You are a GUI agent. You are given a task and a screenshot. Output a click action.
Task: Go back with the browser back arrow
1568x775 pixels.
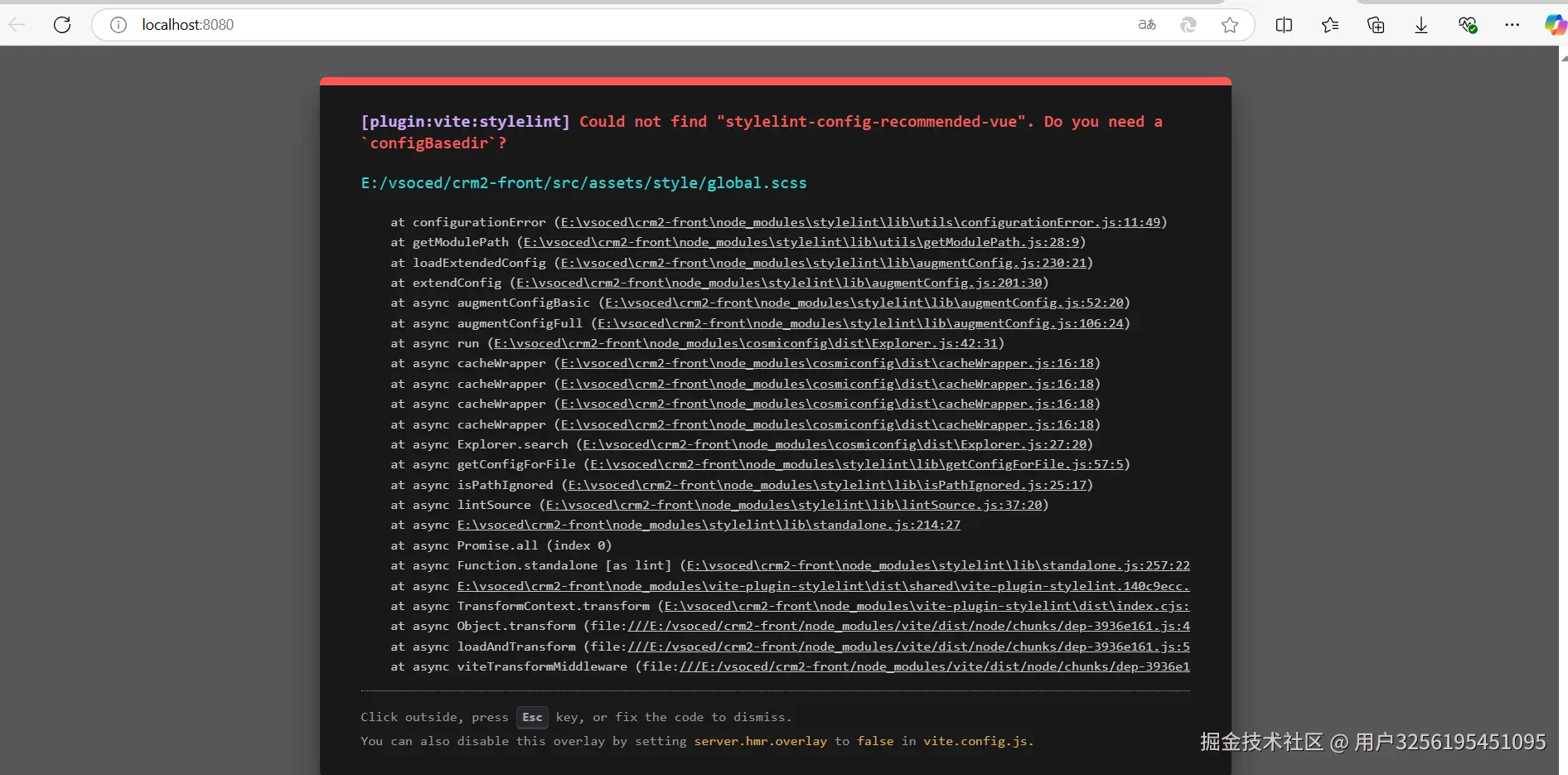pos(17,25)
